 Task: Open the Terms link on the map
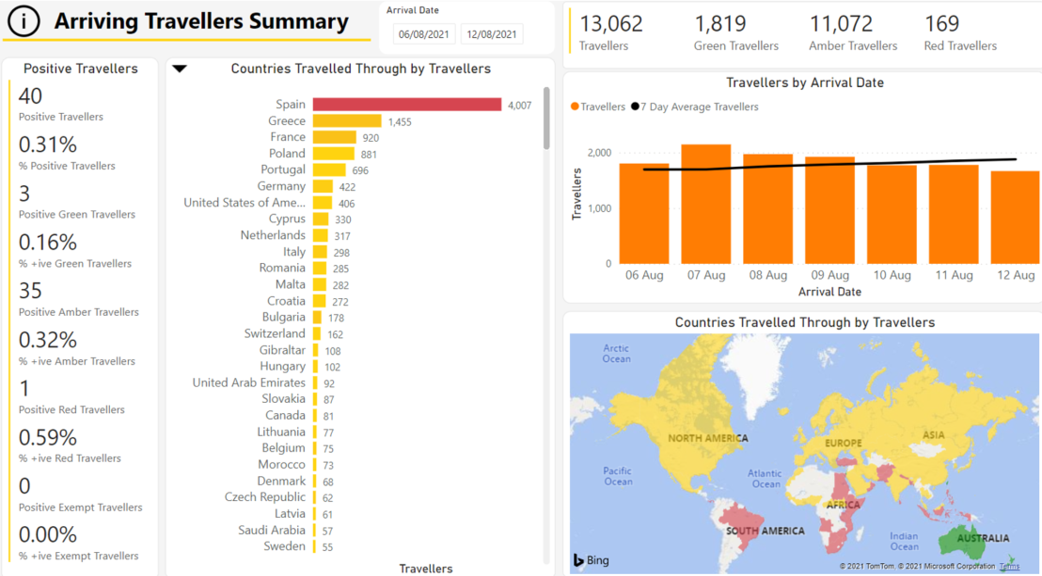pyautogui.click(x=1010, y=566)
